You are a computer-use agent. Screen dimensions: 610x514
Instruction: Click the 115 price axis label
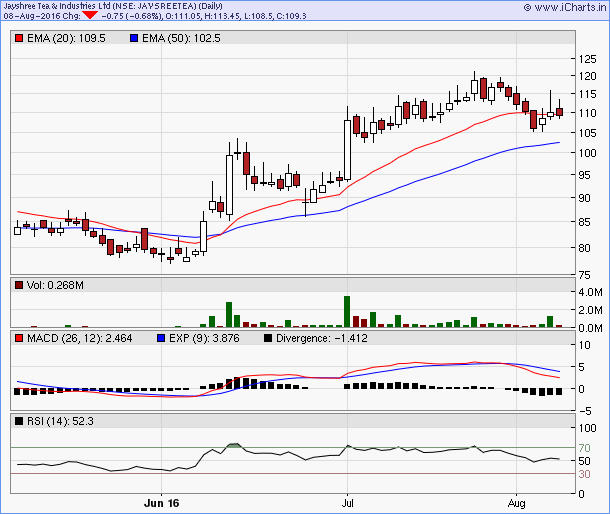(x=587, y=94)
